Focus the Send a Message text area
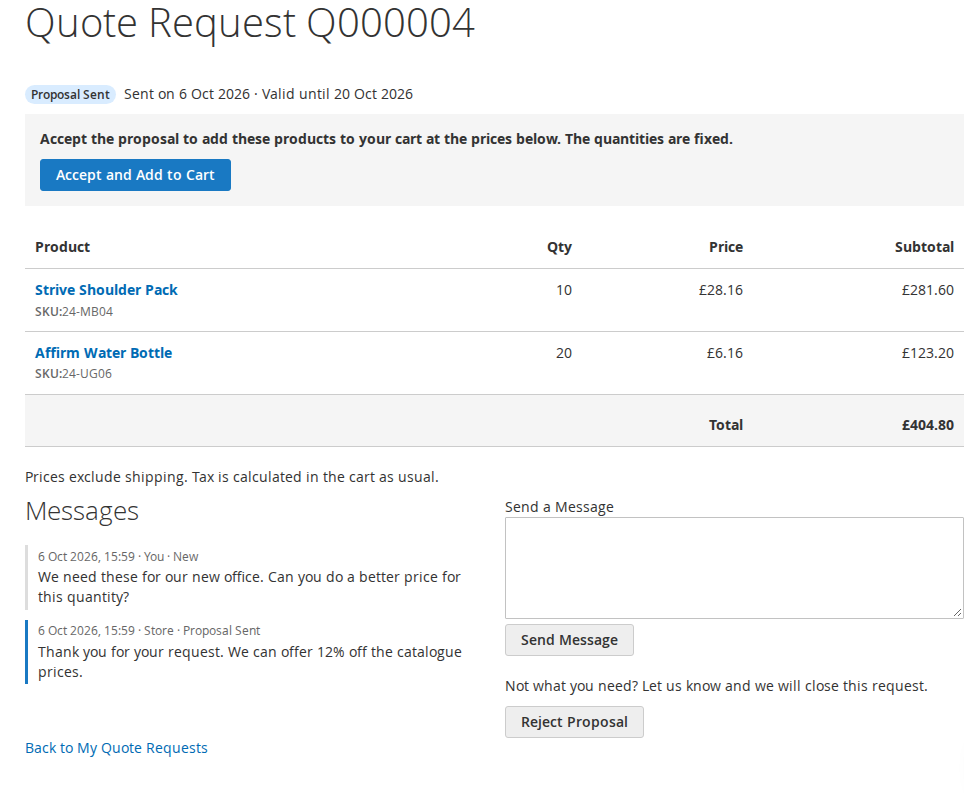 (734, 568)
